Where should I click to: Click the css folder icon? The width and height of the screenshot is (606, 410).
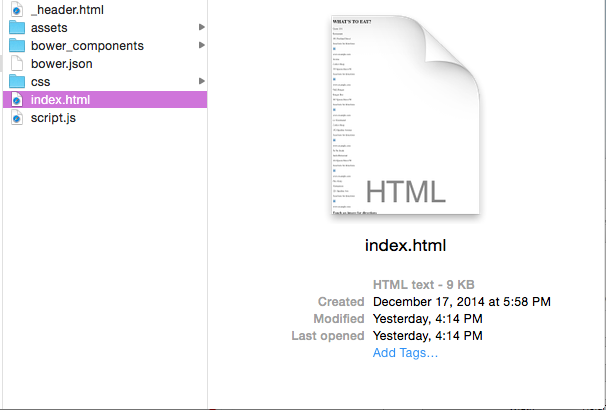(17, 81)
